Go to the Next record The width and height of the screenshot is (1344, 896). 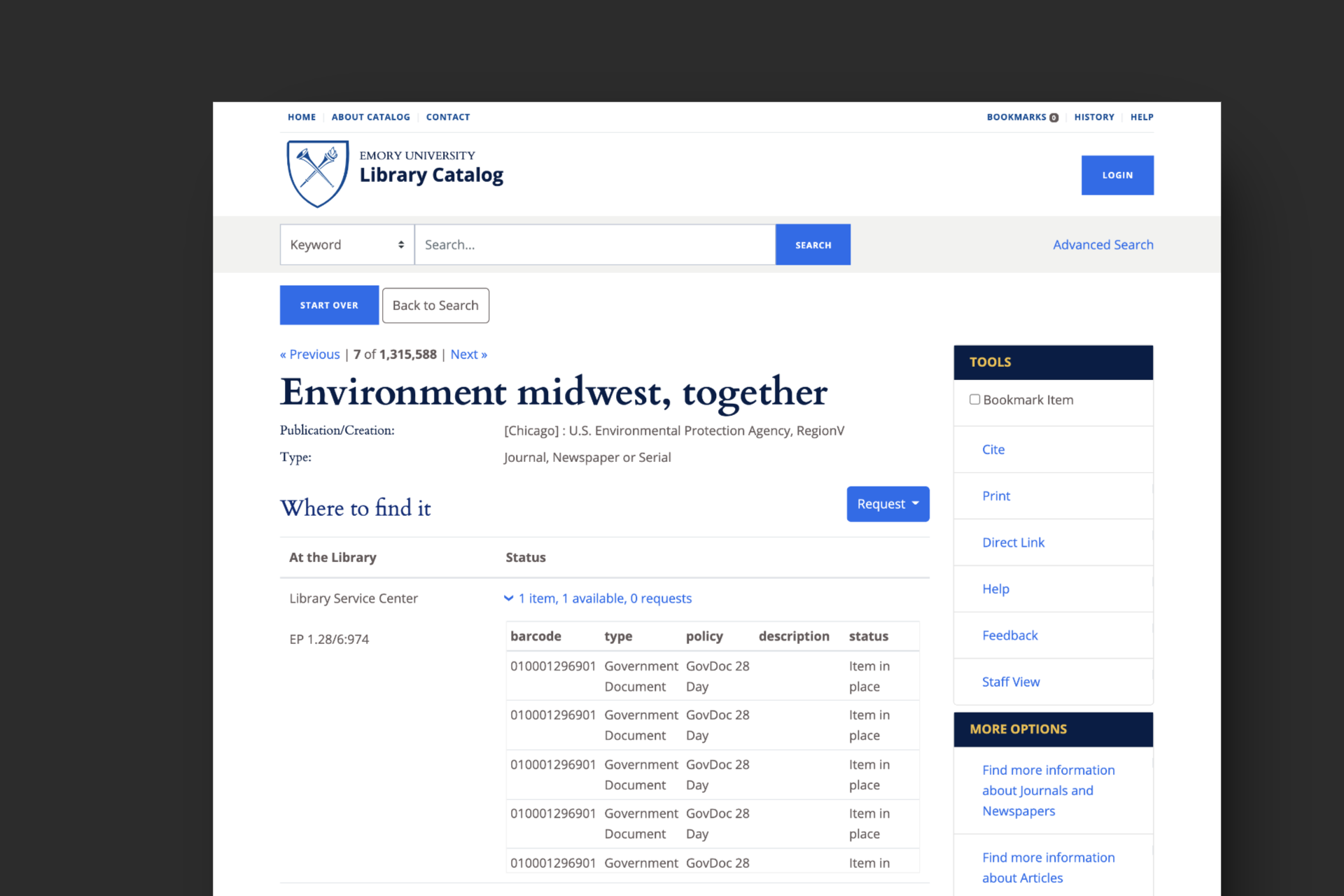pos(468,354)
